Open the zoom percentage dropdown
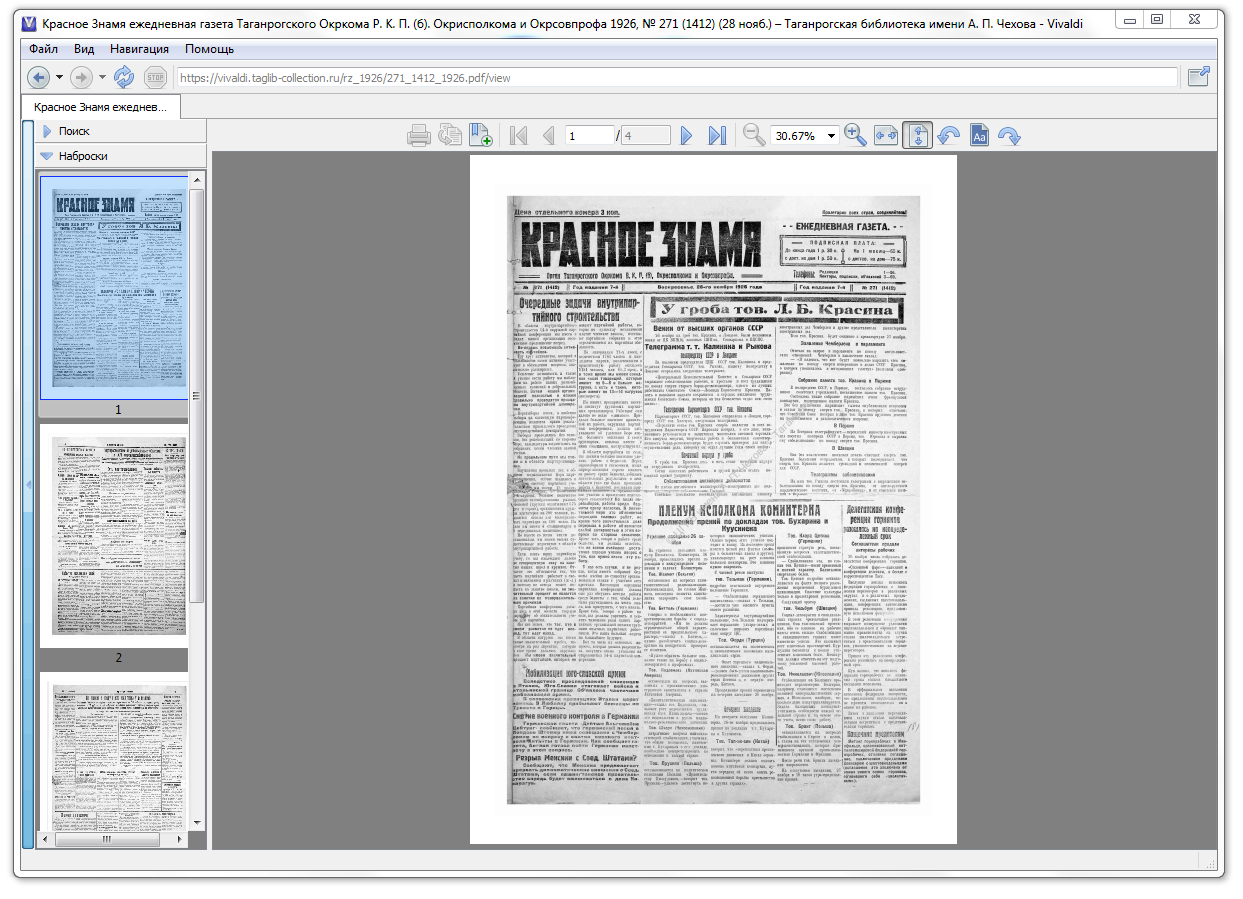 (x=831, y=136)
